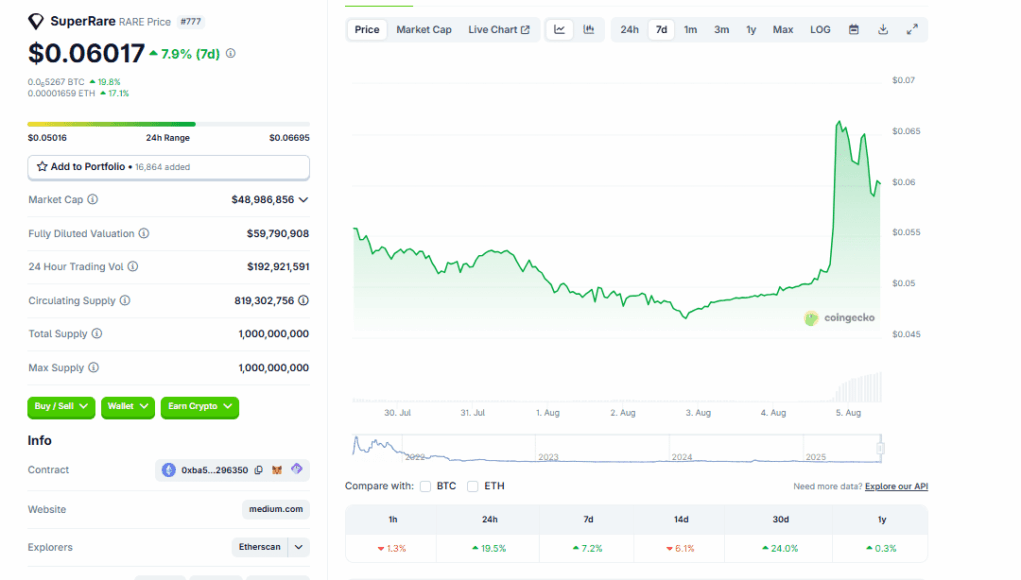Click Add to Portfolio button
The width and height of the screenshot is (1021, 580).
169,167
